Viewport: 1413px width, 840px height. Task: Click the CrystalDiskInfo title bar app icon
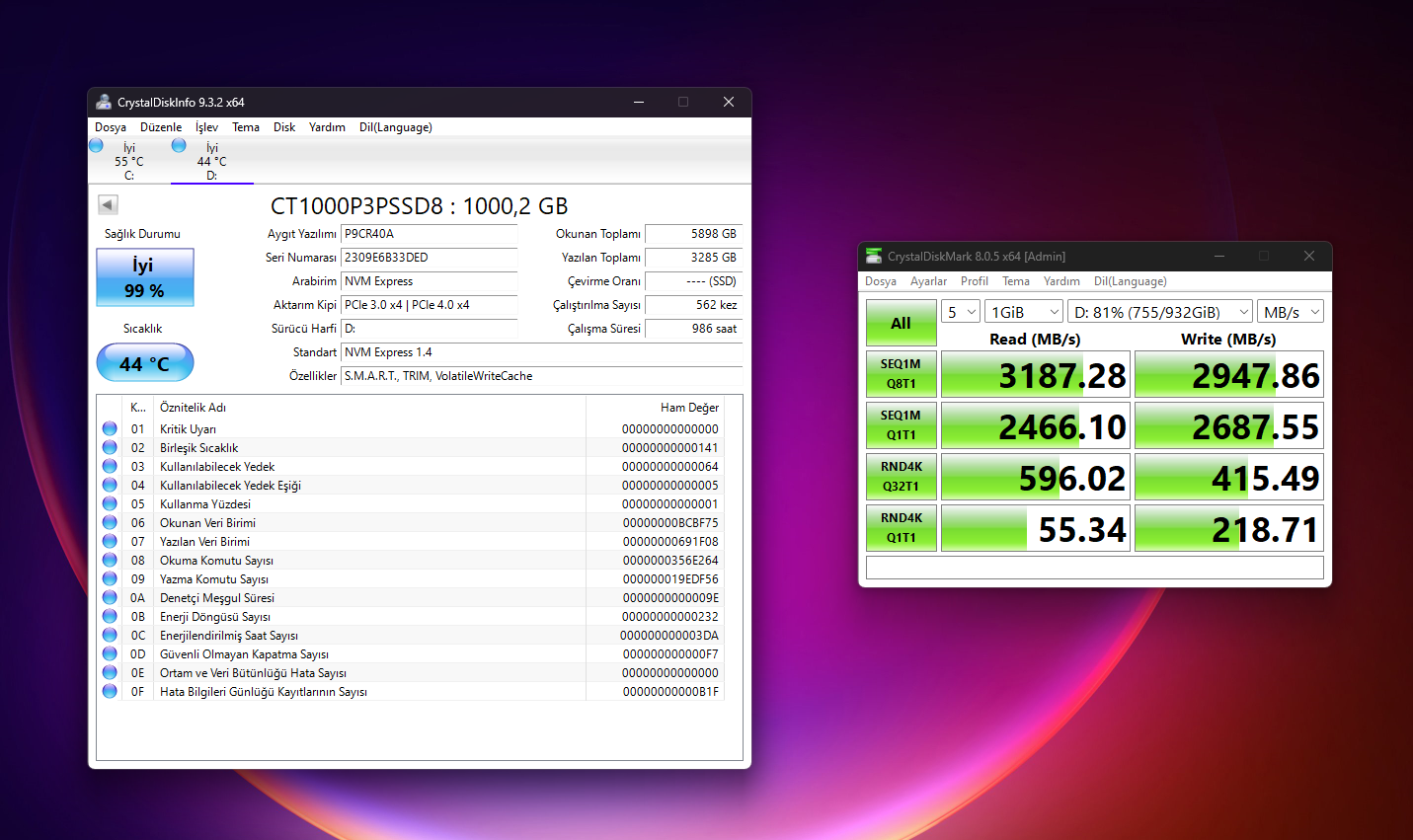[104, 102]
